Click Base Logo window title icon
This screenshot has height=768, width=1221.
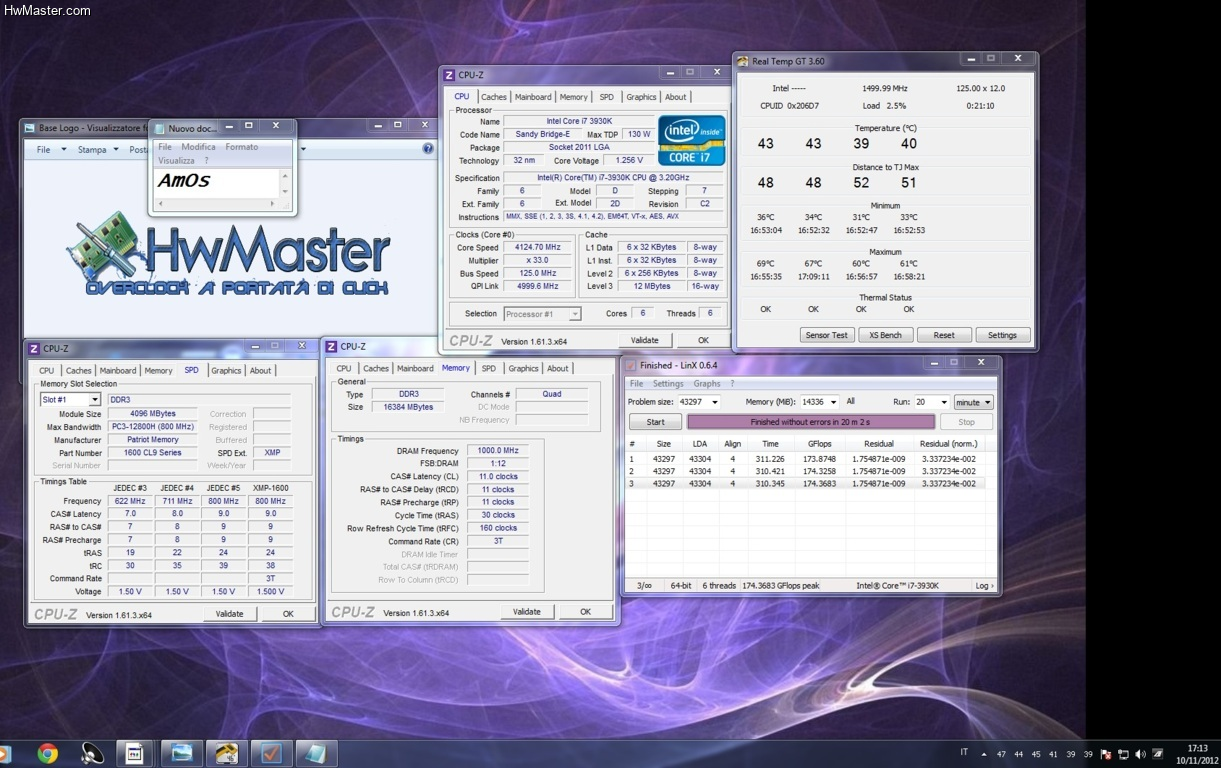[x=30, y=127]
